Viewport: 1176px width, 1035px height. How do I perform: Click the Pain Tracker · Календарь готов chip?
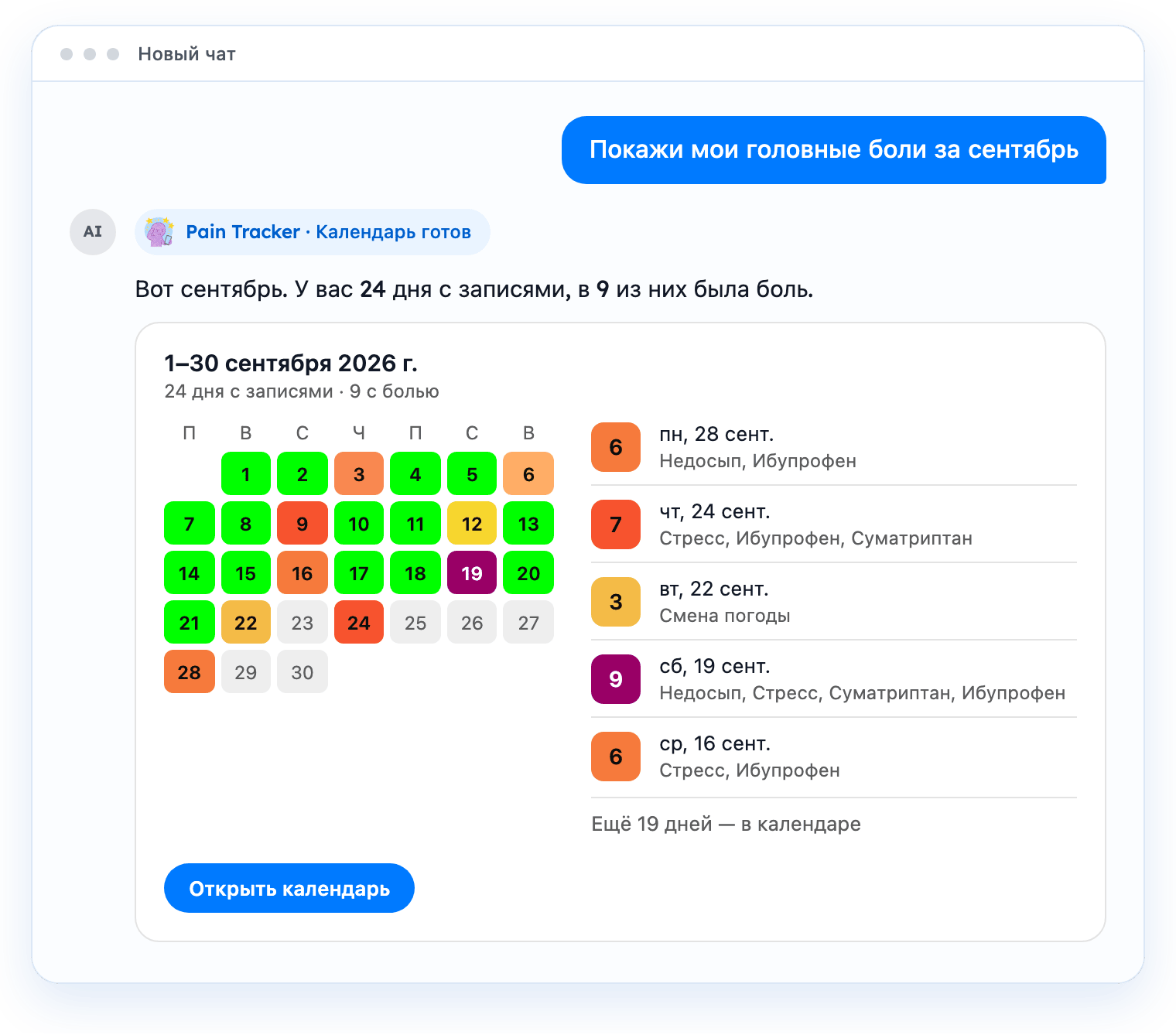click(313, 232)
